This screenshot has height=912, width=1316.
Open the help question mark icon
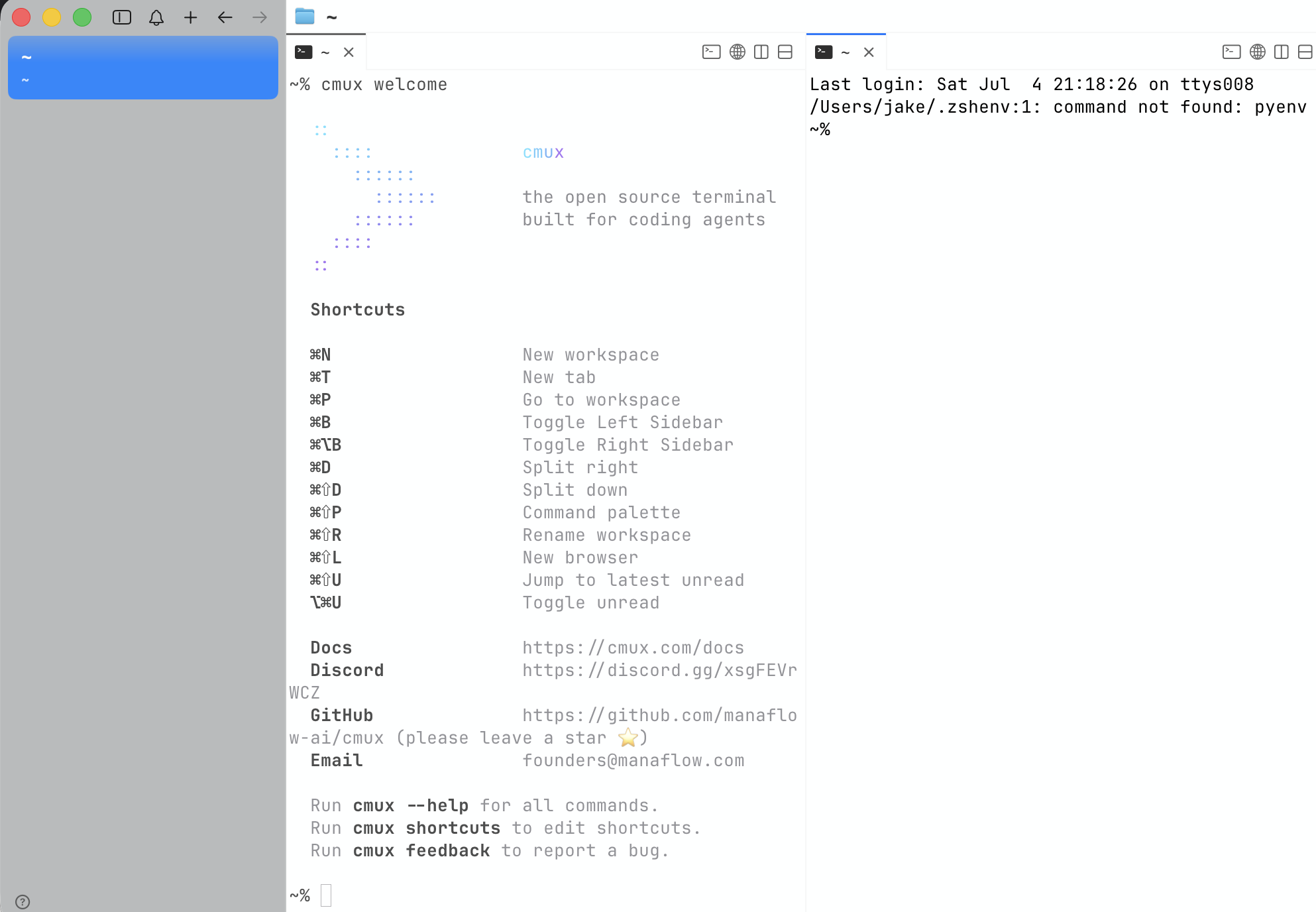(x=23, y=901)
